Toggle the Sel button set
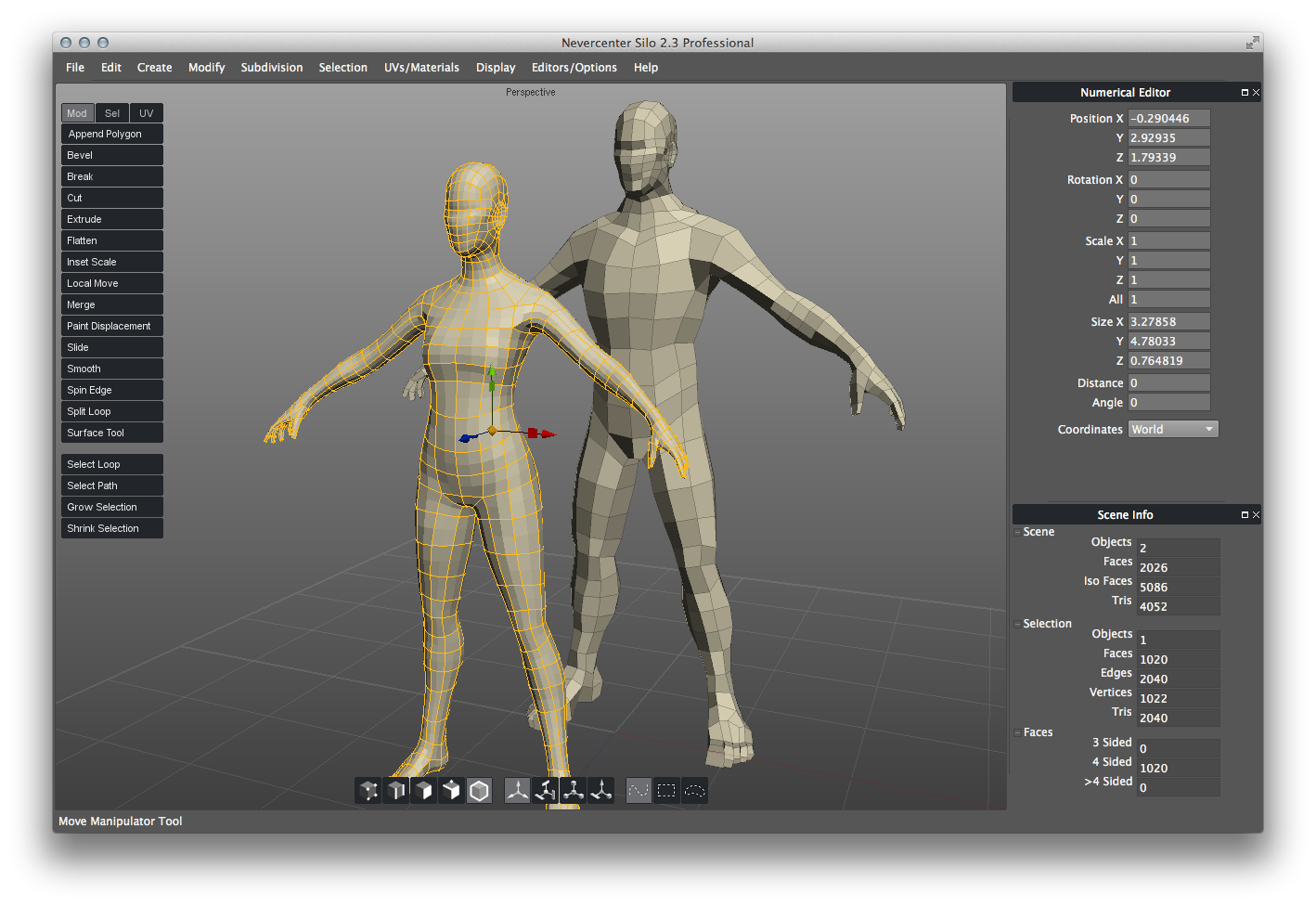 pos(112,113)
